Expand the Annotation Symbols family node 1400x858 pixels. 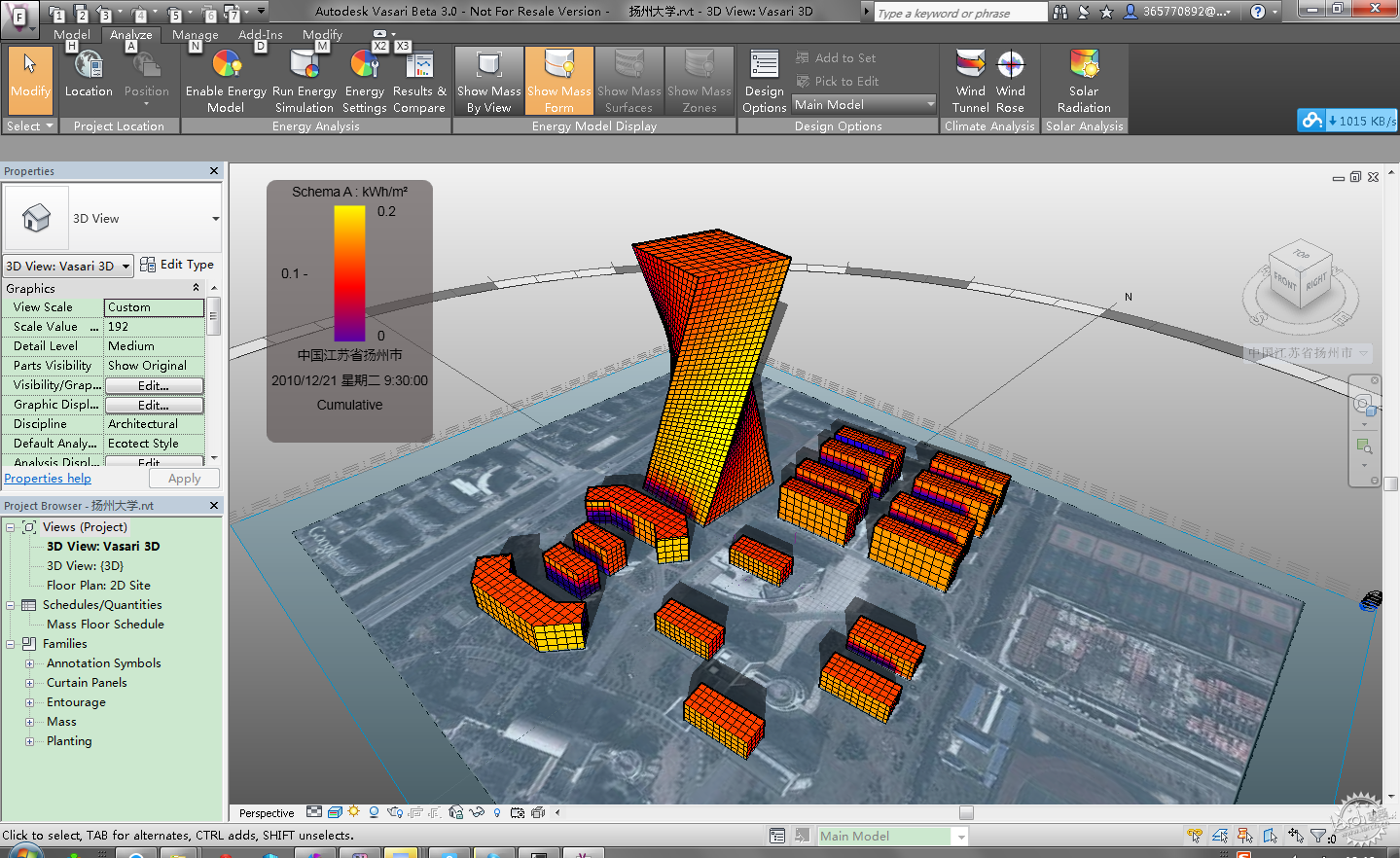pos(29,663)
